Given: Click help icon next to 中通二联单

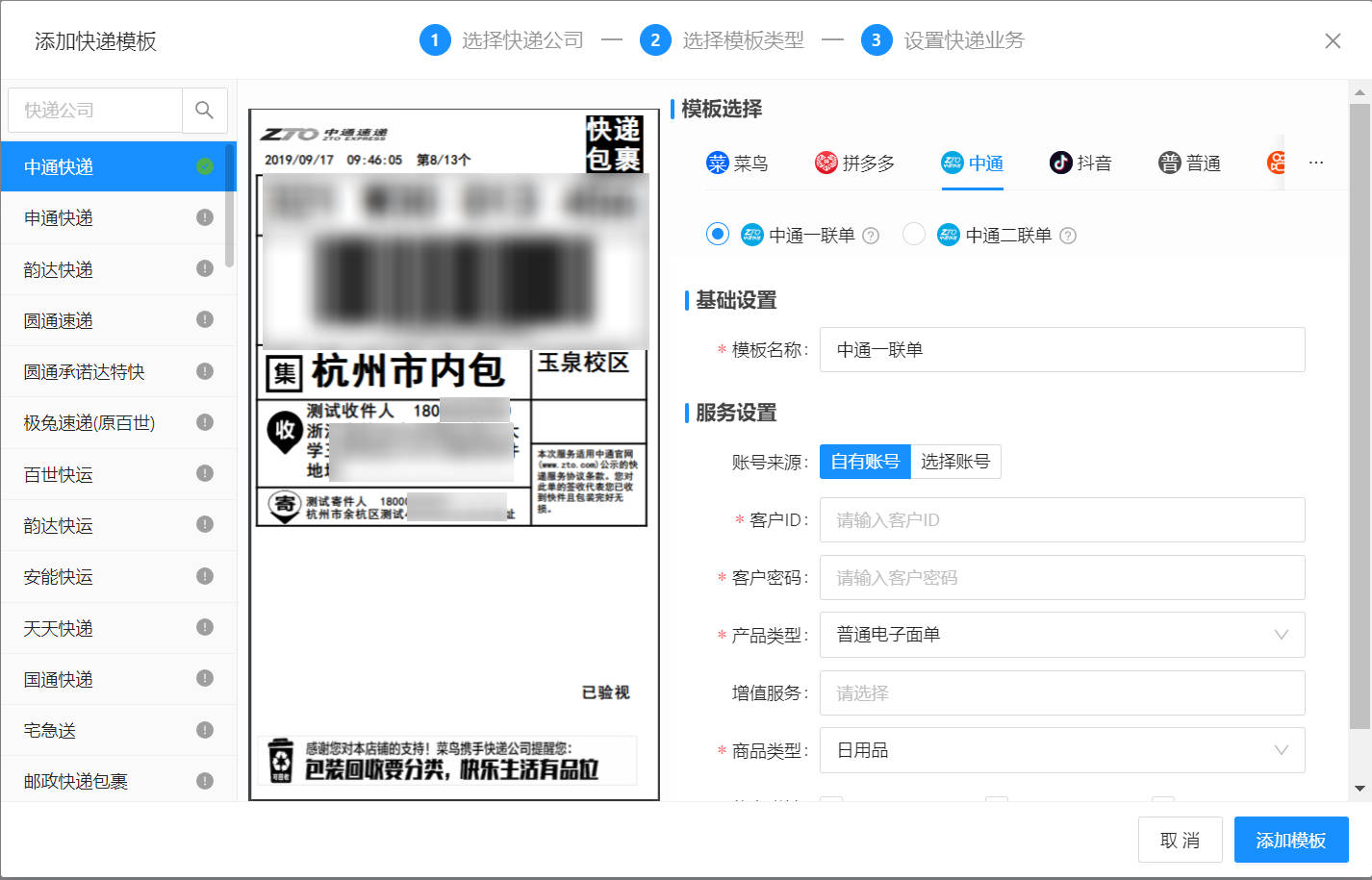Looking at the screenshot, I should 1068,236.
